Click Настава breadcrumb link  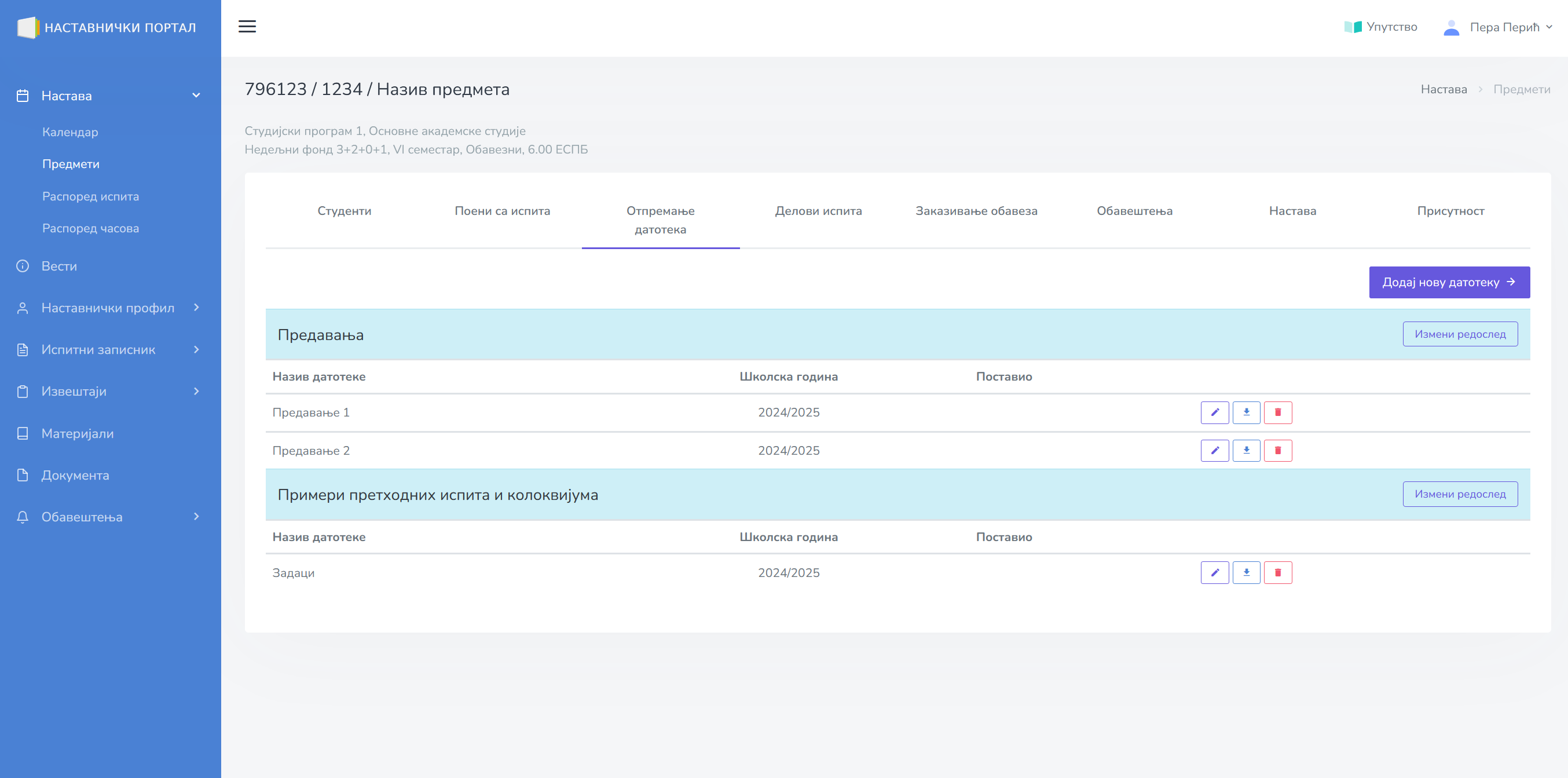[1443, 89]
